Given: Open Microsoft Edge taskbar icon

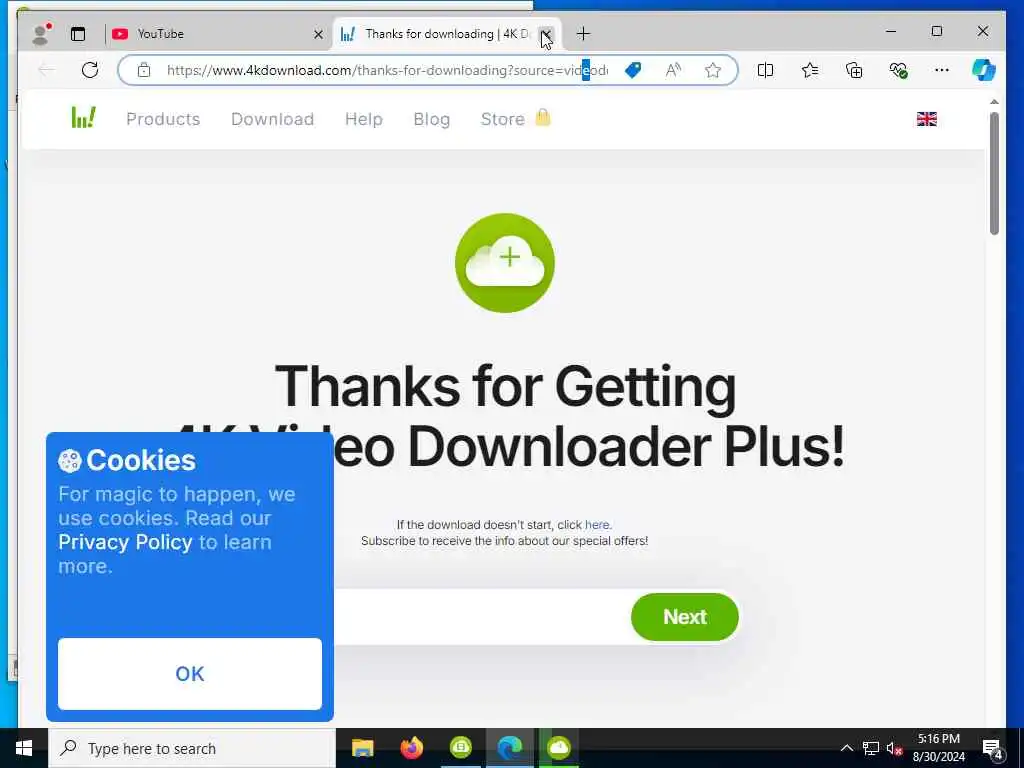Looking at the screenshot, I should [x=509, y=748].
